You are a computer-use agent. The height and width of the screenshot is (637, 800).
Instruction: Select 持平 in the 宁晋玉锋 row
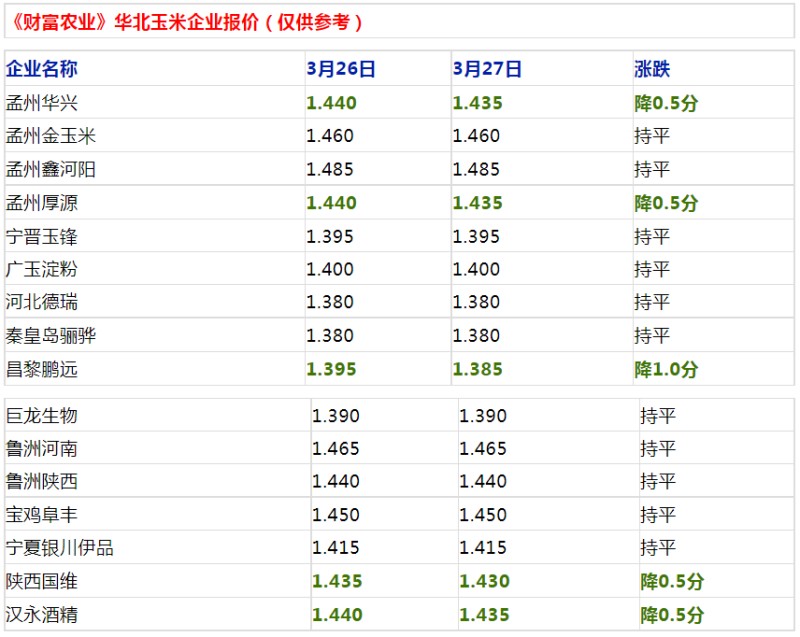(x=652, y=237)
